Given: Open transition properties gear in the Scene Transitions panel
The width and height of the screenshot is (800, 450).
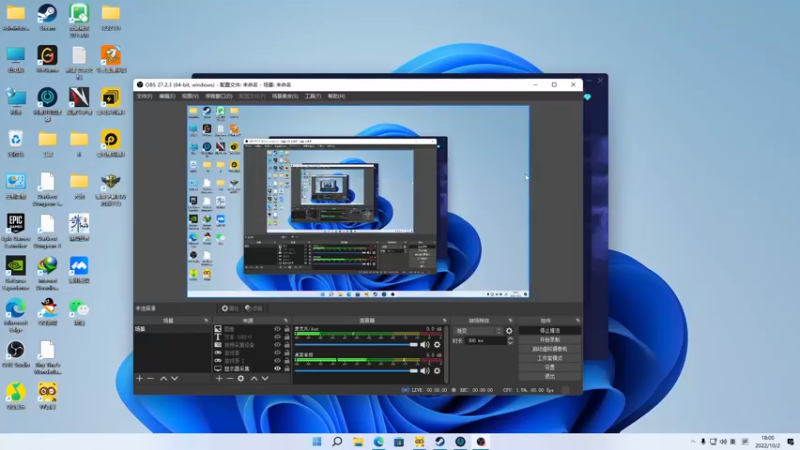Looking at the screenshot, I should tap(509, 331).
